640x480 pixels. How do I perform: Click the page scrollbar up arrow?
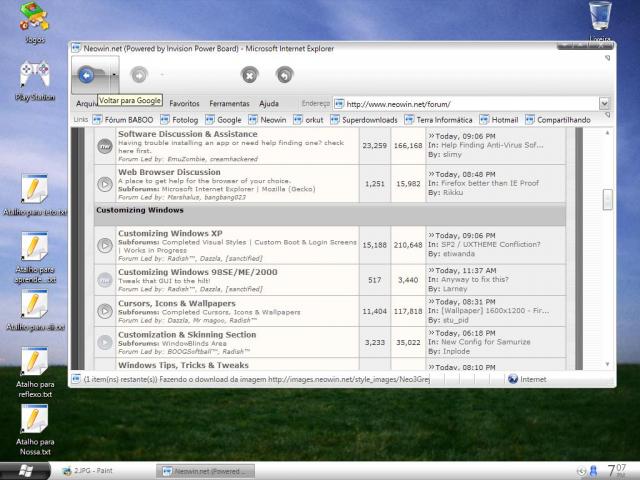(x=607, y=133)
